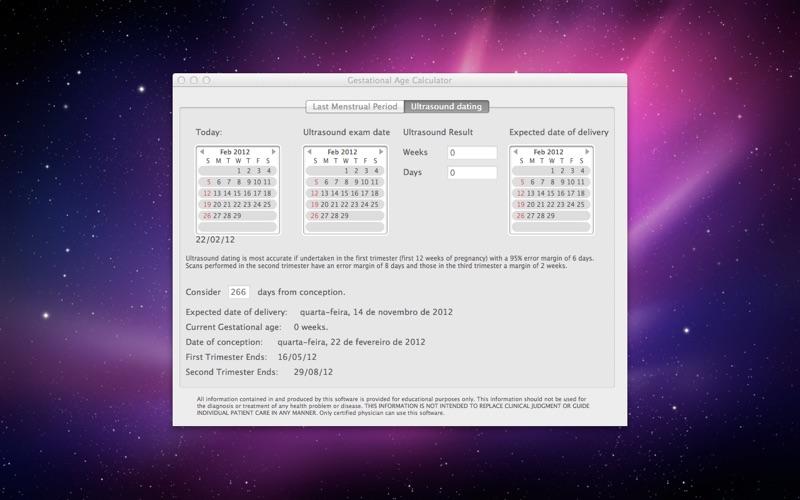Click the Days input field

472,173
